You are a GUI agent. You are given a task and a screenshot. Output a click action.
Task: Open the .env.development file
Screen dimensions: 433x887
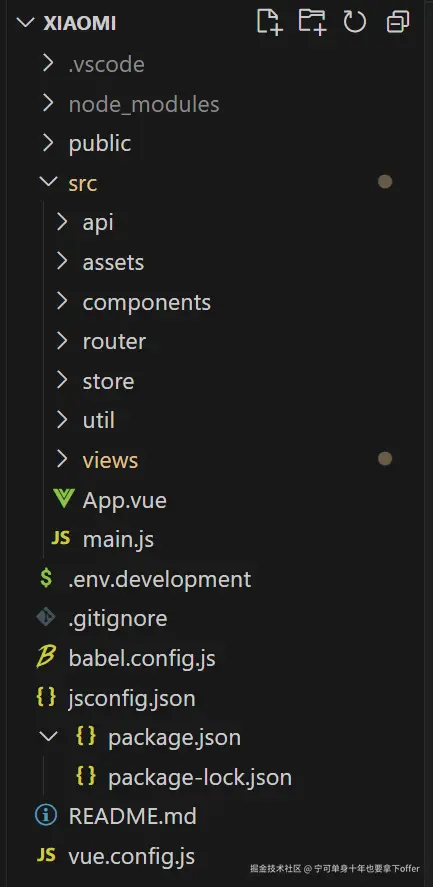(x=160, y=579)
